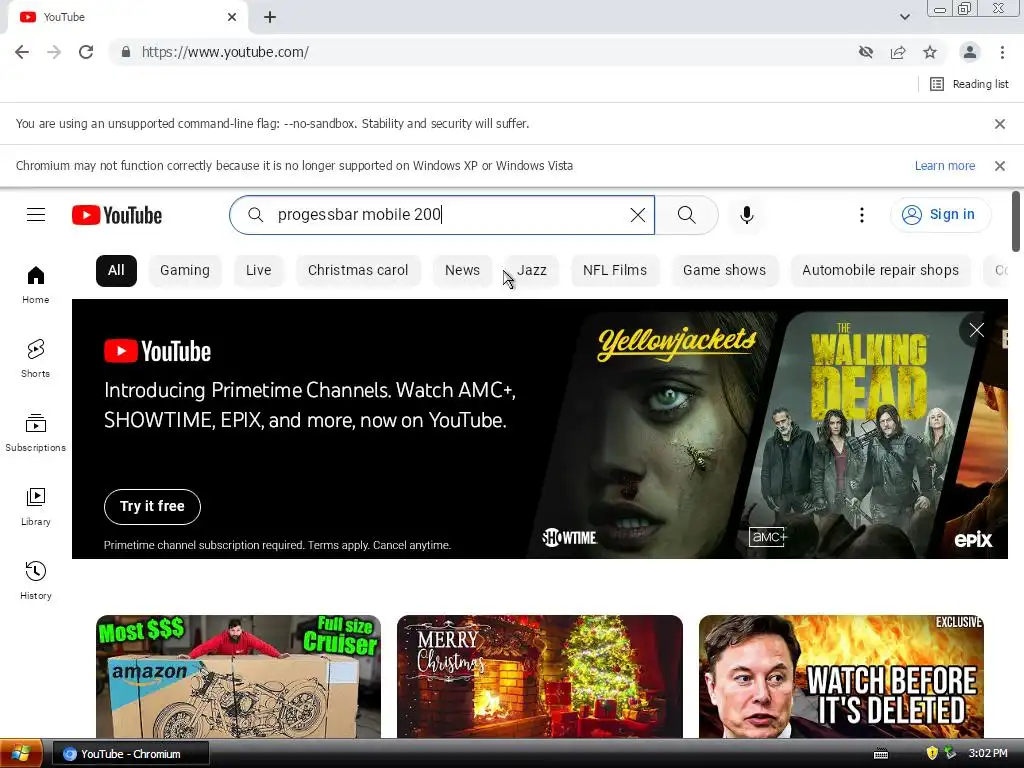The width and height of the screenshot is (1024, 768).
Task: Expand the tab search dropdown arrow
Action: click(904, 17)
